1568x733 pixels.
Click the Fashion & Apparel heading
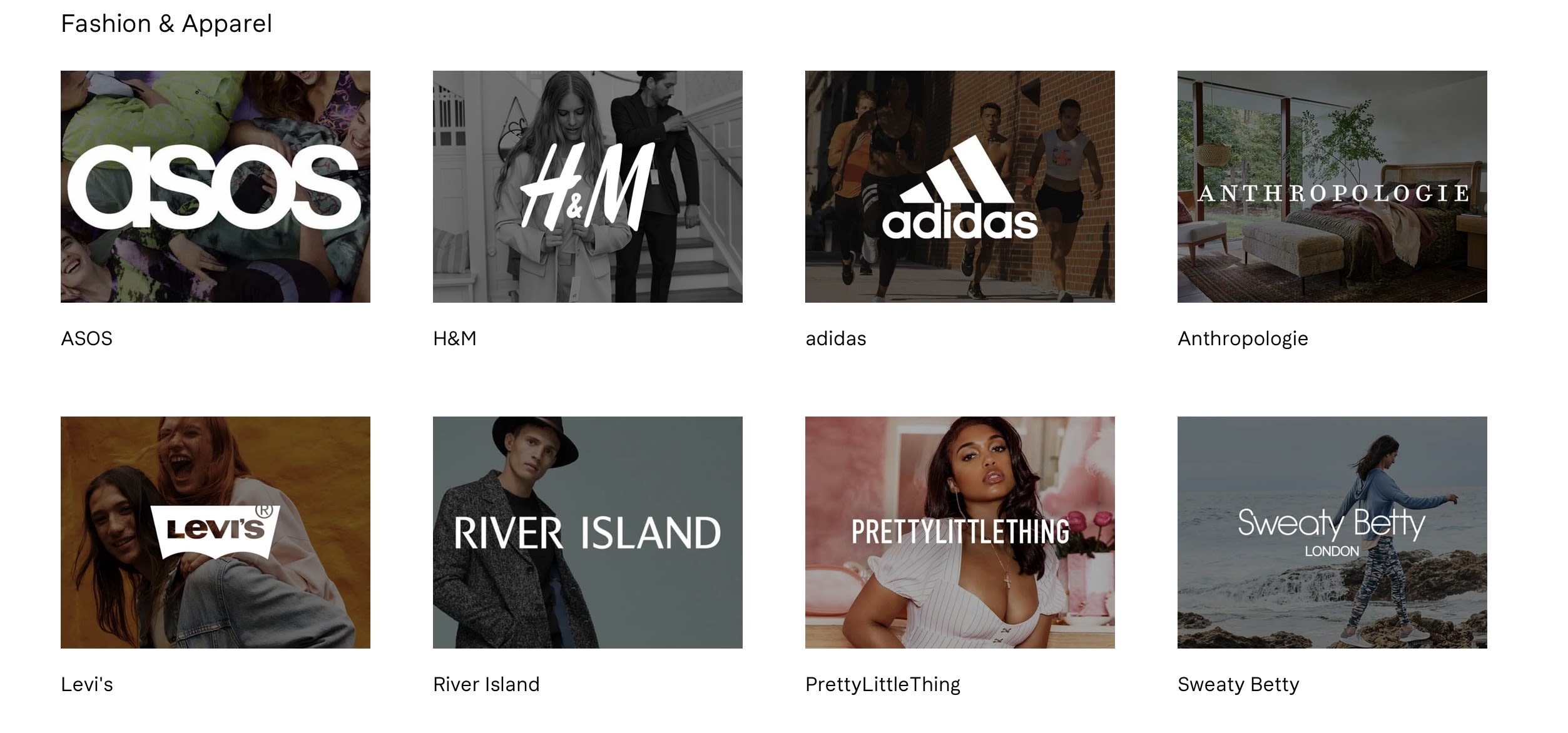(166, 24)
